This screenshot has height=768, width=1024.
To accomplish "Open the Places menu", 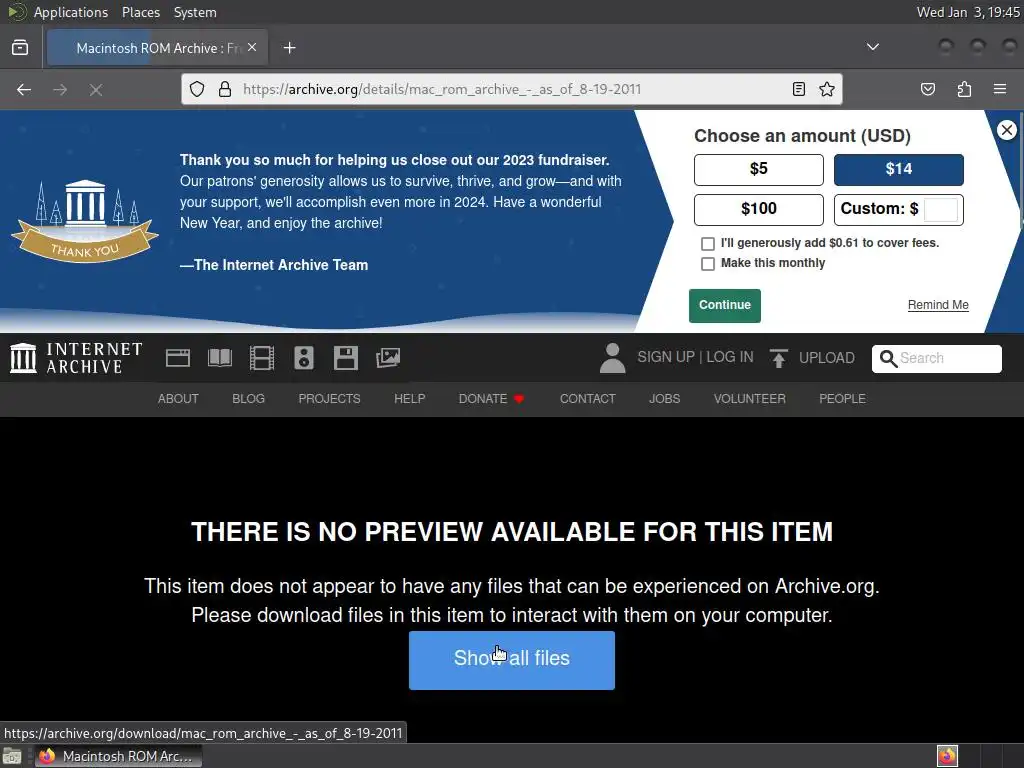I will (x=141, y=12).
